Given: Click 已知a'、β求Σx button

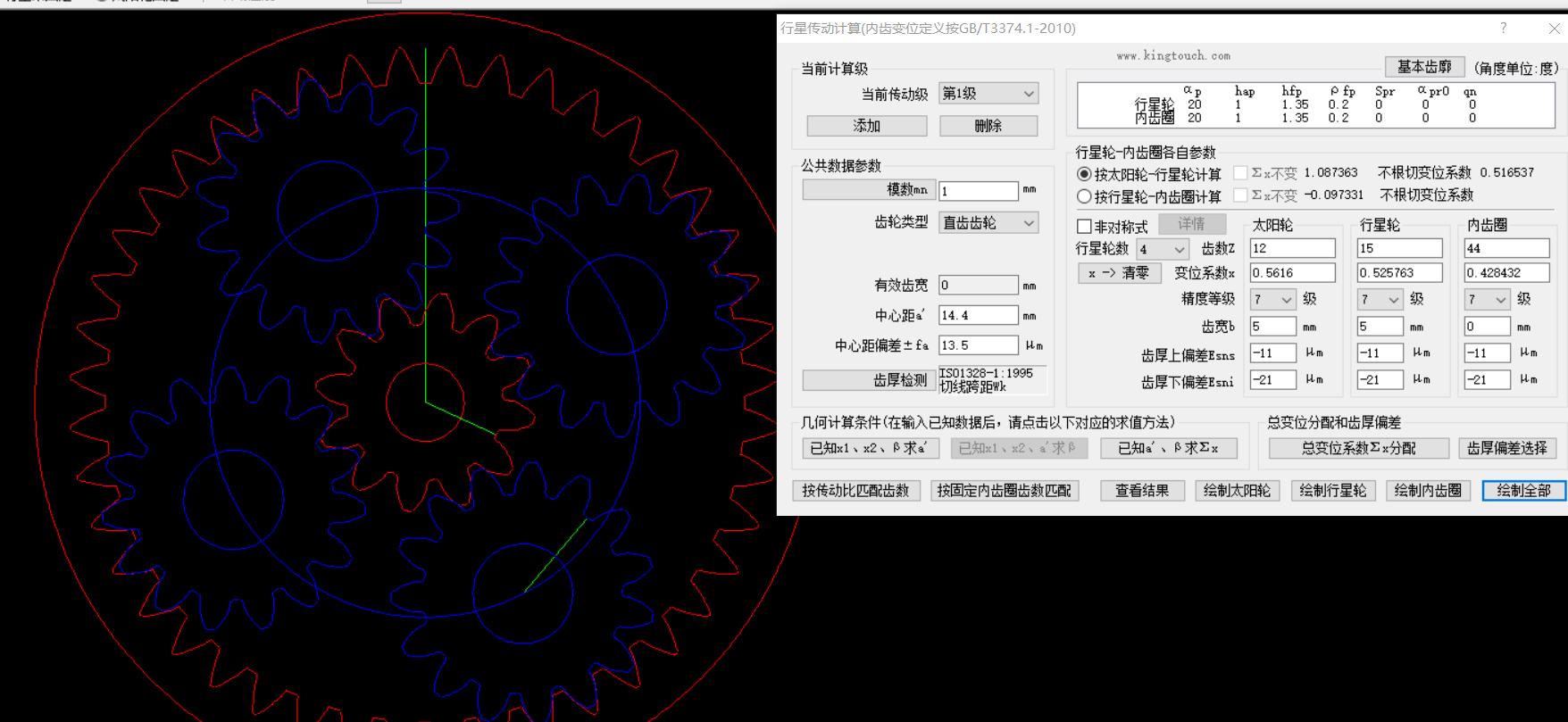Looking at the screenshot, I should (1169, 448).
